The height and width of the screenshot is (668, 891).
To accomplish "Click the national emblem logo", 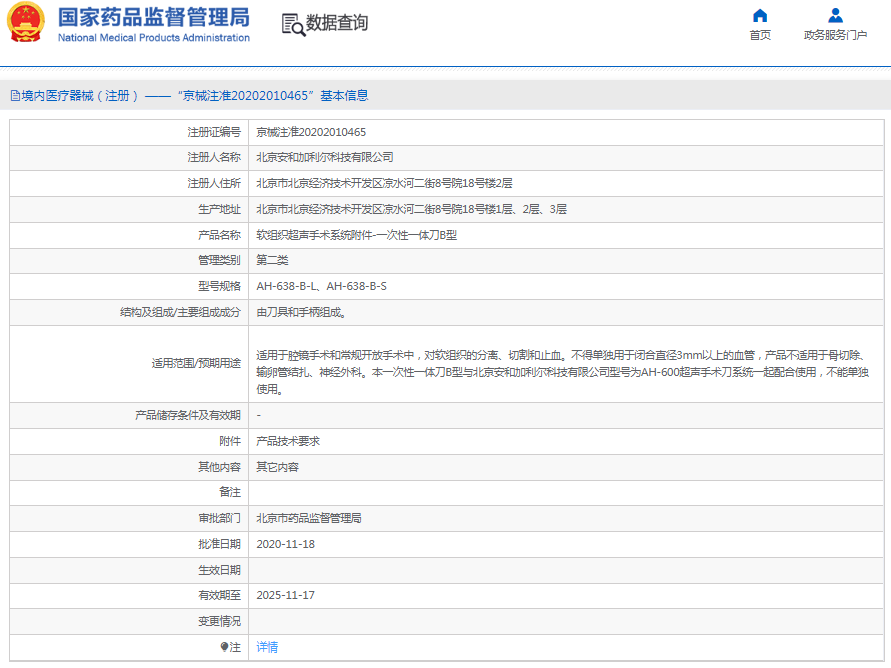I will pos(26,23).
